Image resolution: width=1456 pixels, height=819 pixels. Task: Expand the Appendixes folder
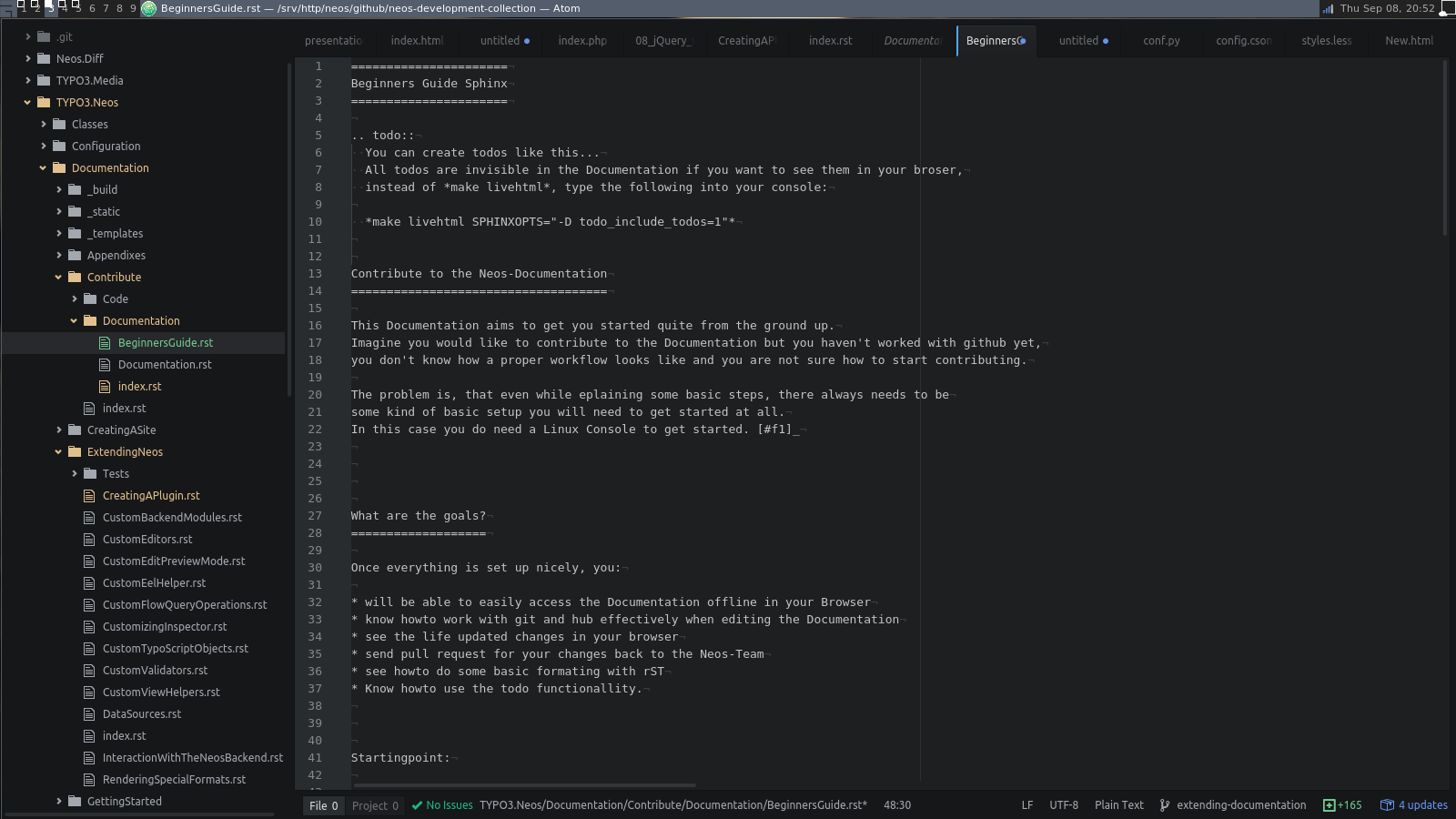(x=59, y=255)
